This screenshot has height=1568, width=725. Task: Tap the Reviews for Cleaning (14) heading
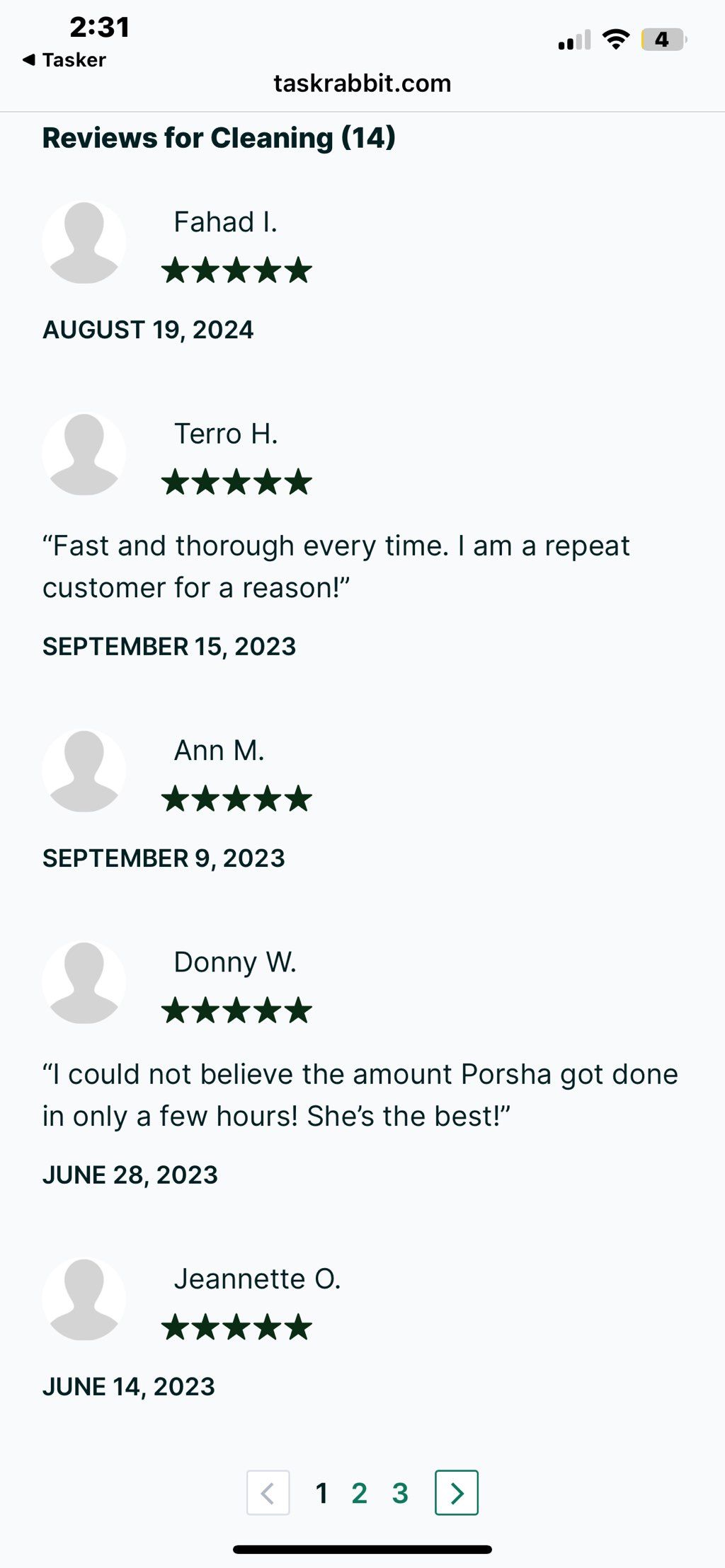[219, 138]
